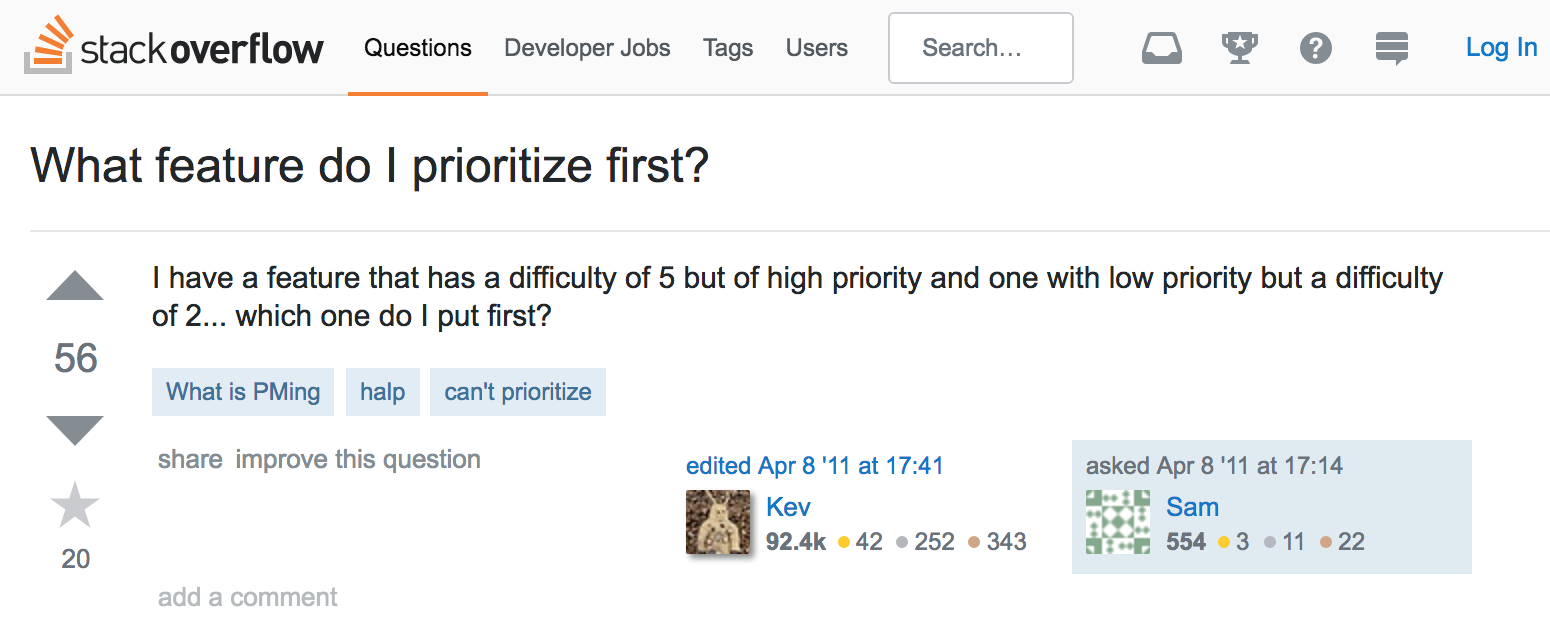Screen dimensions: 1550x638
Task: Favorite the question with the star
Action: click(75, 505)
